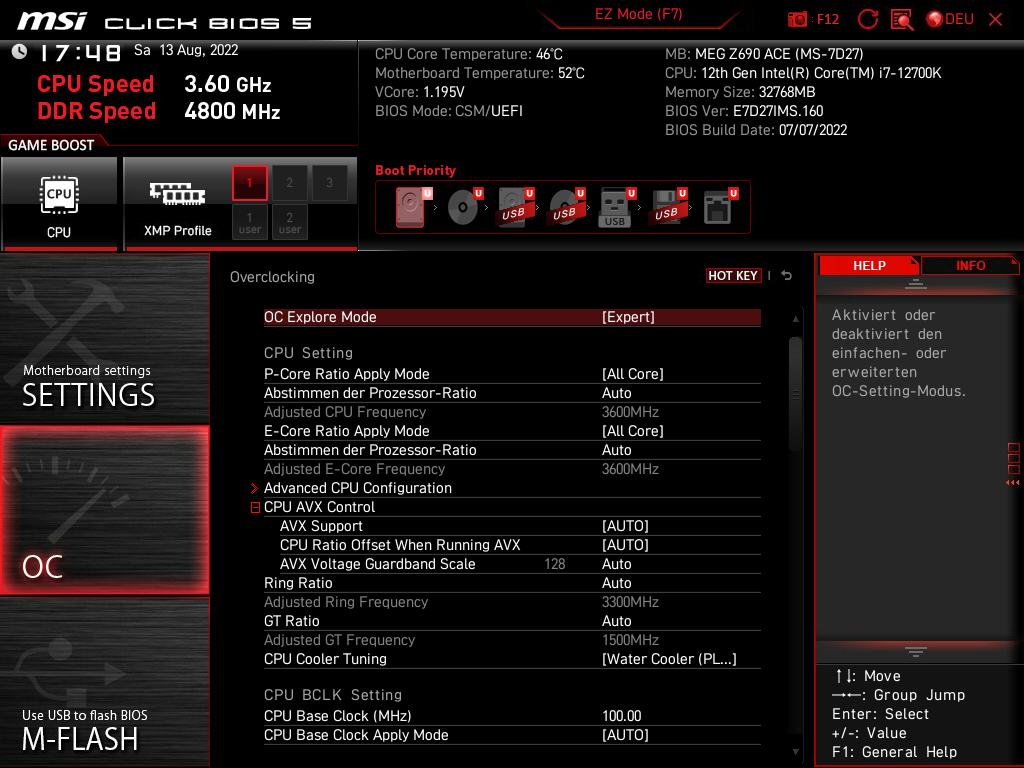This screenshot has width=1024, height=768.
Task: Open M-FLASH BIOS flash section
Action: [x=104, y=682]
